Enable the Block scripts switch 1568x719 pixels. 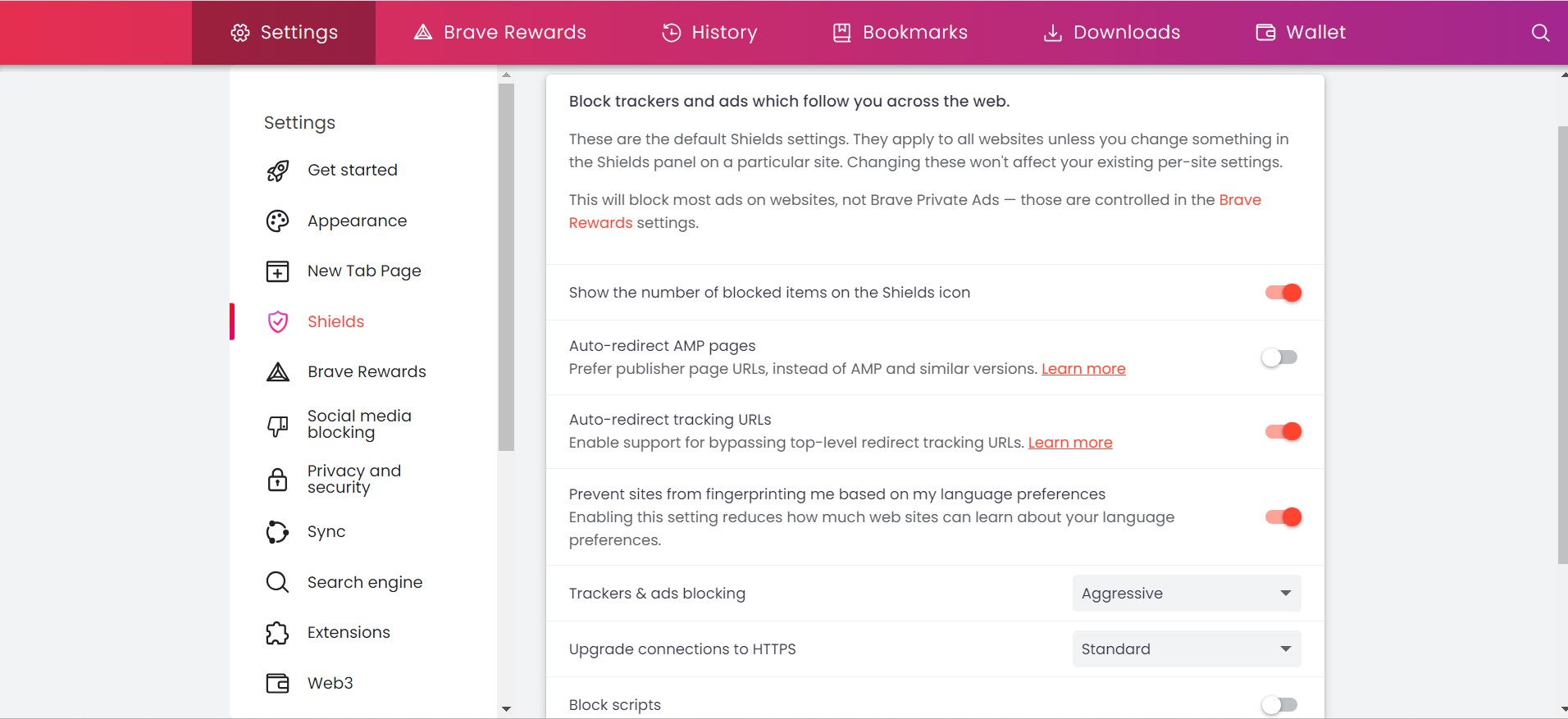pyautogui.click(x=1280, y=705)
